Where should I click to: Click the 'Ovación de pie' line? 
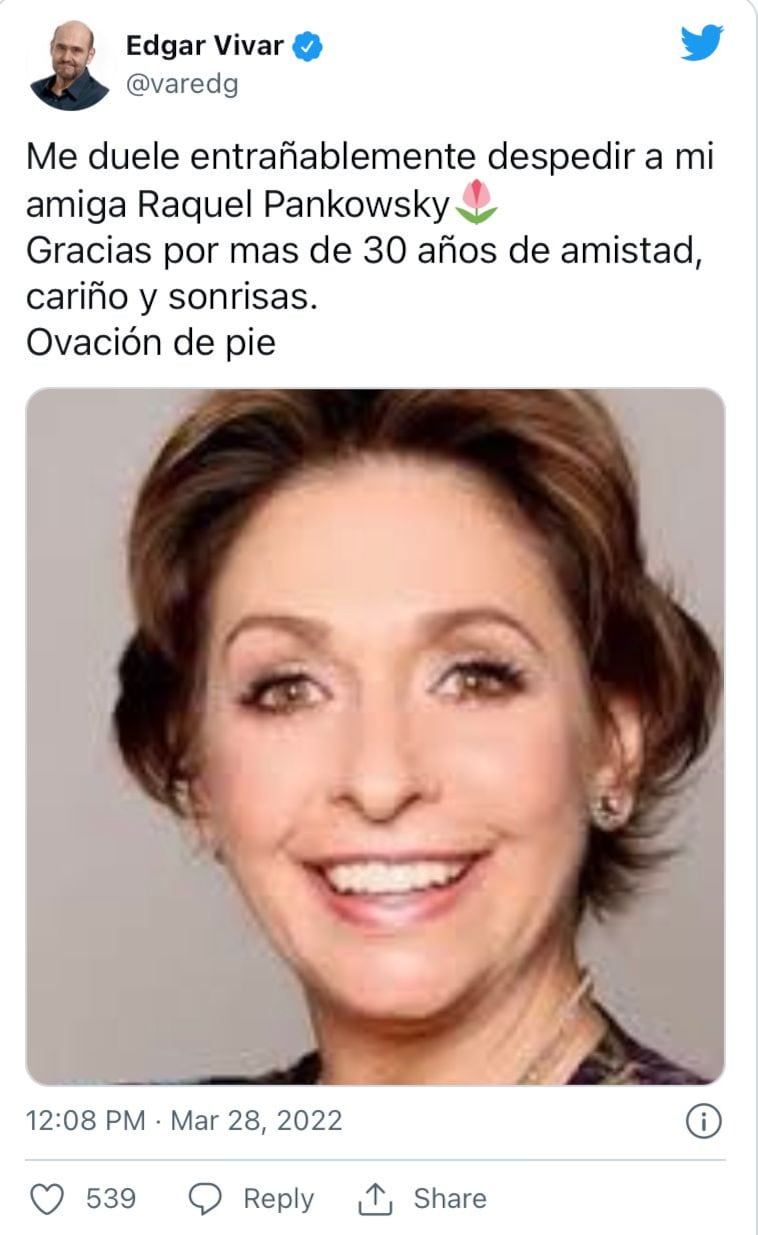point(150,343)
